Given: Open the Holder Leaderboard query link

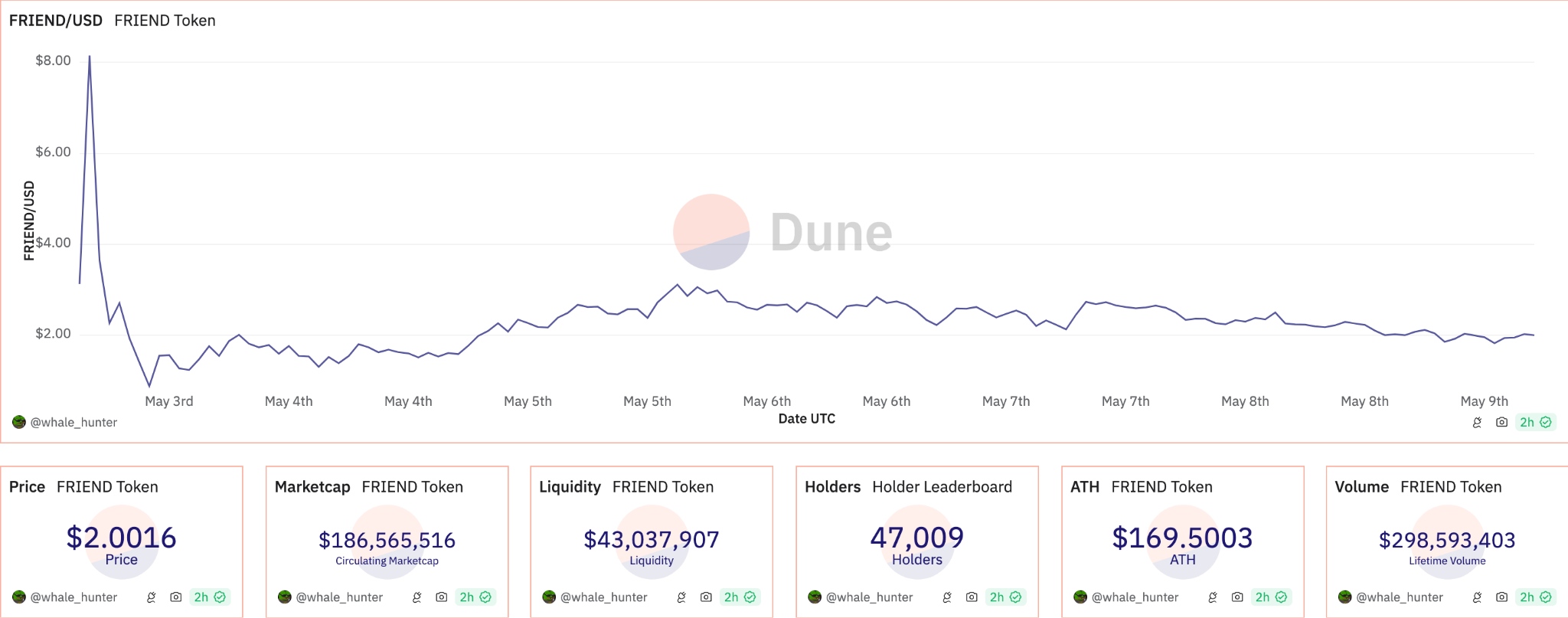Looking at the screenshot, I should coord(942,487).
